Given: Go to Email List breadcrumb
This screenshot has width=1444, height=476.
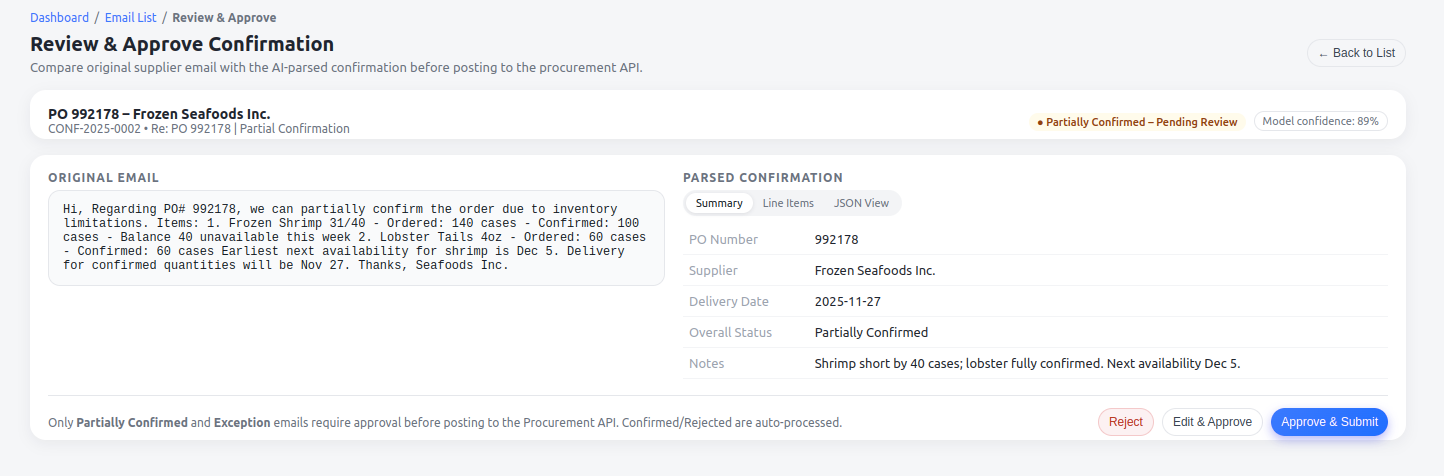Looking at the screenshot, I should pos(130,18).
